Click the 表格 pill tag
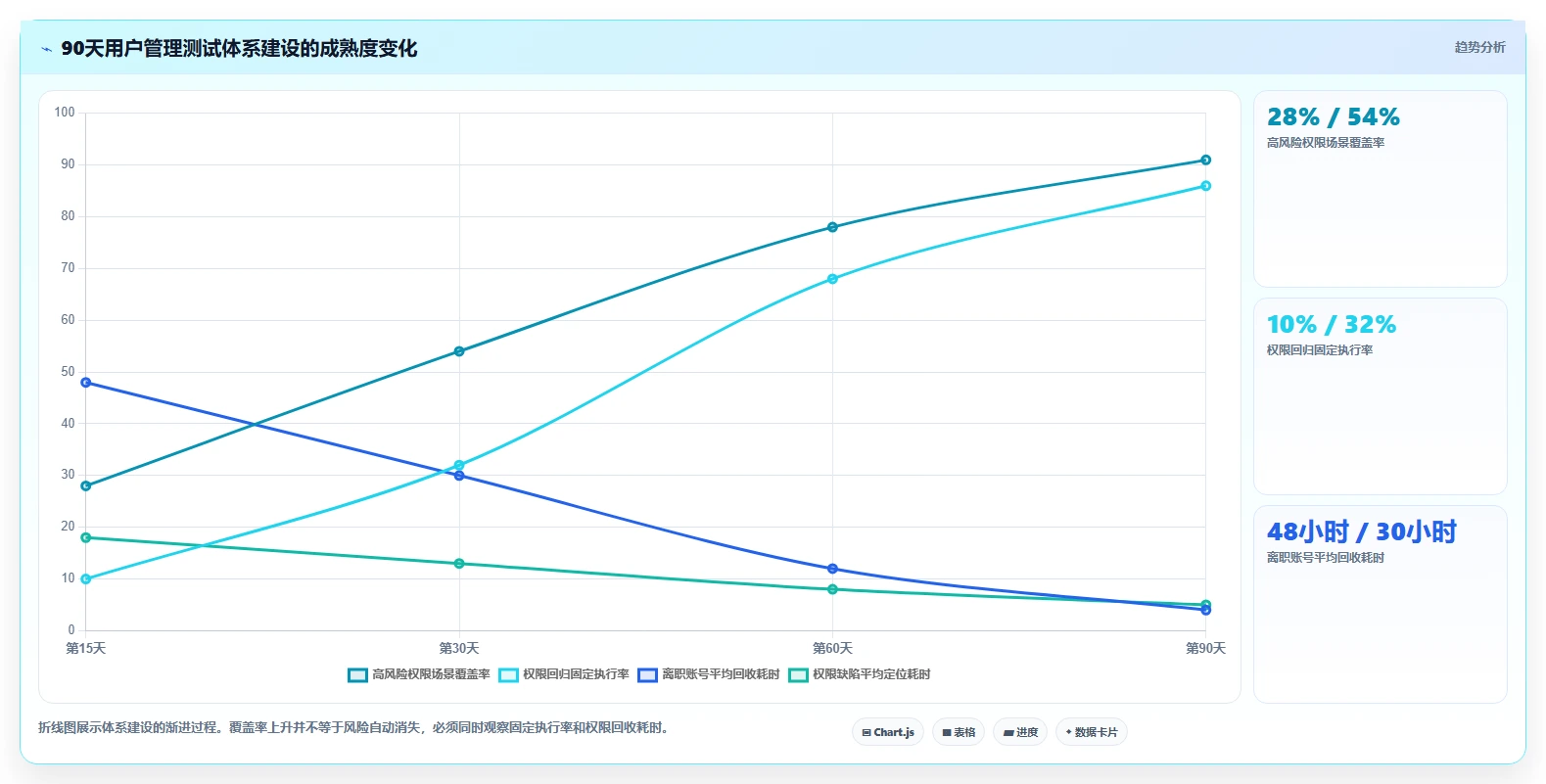This screenshot has height=784, width=1546. click(x=959, y=732)
